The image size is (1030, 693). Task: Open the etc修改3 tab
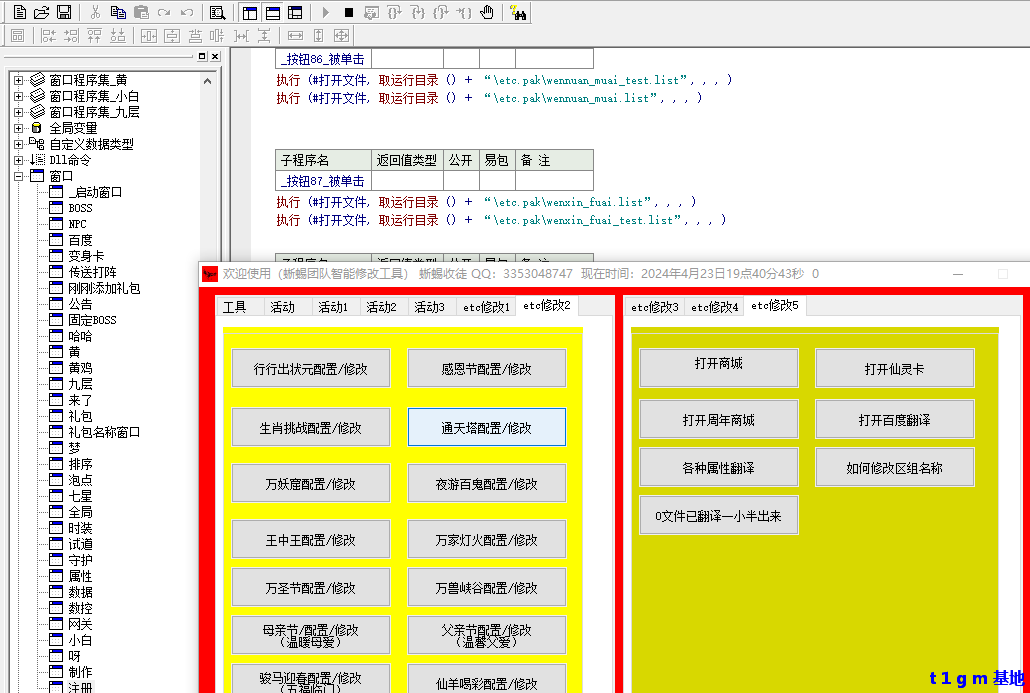(655, 307)
